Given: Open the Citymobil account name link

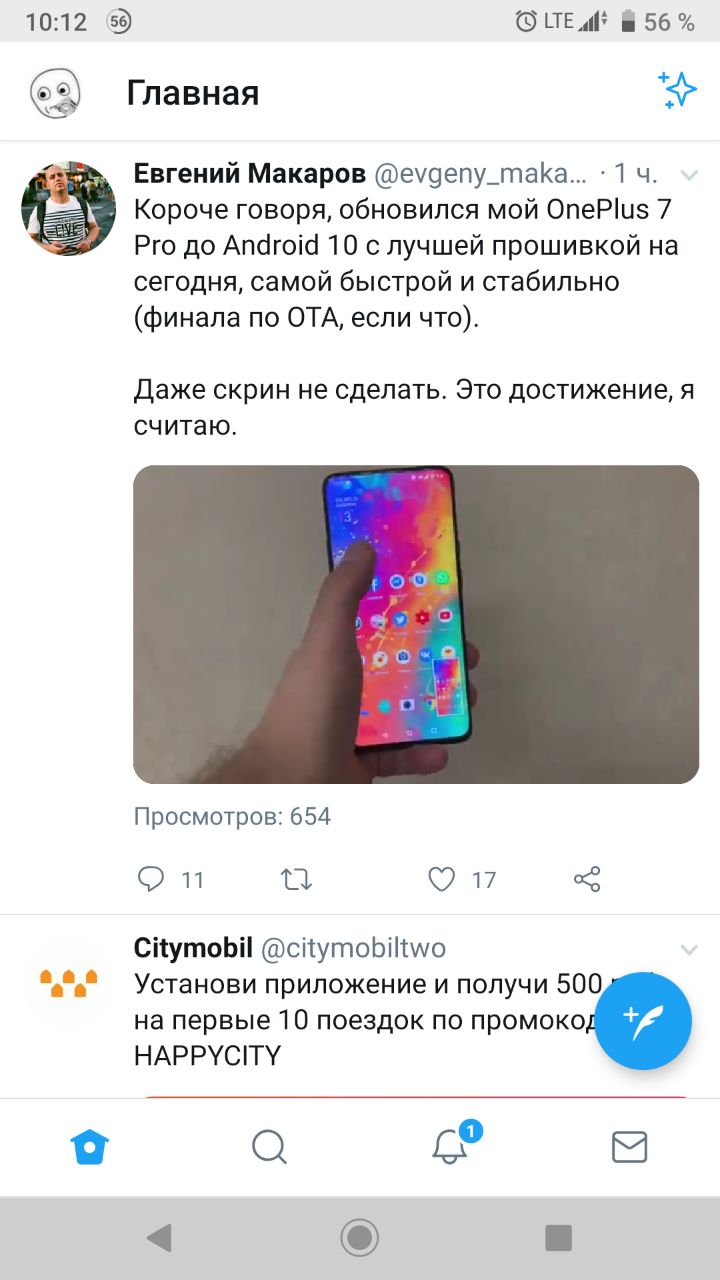Looking at the screenshot, I should [x=193, y=948].
